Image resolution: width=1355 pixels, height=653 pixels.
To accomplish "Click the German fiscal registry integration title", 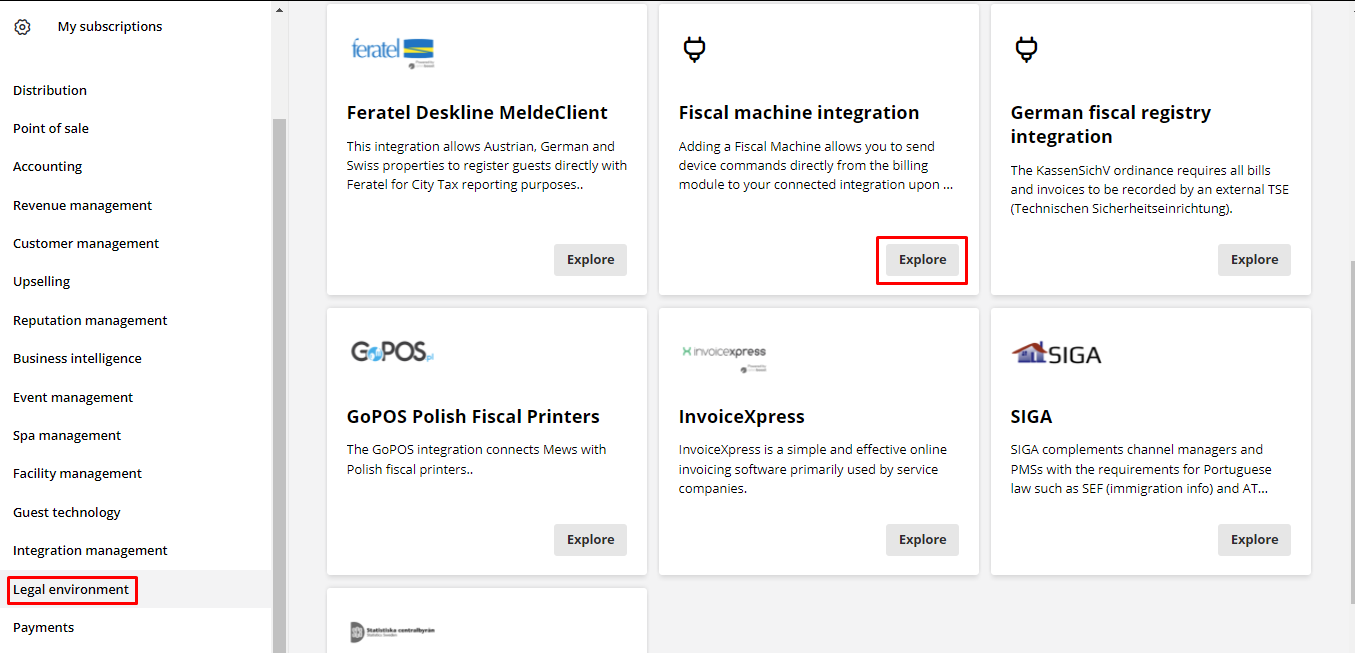I will 1111,125.
